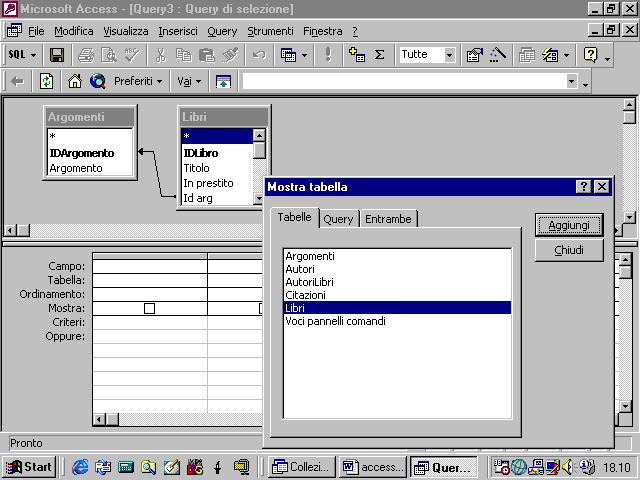The height and width of the screenshot is (480, 640).
Task: Open the access... Word taskbar button
Action: pyautogui.click(x=373, y=467)
